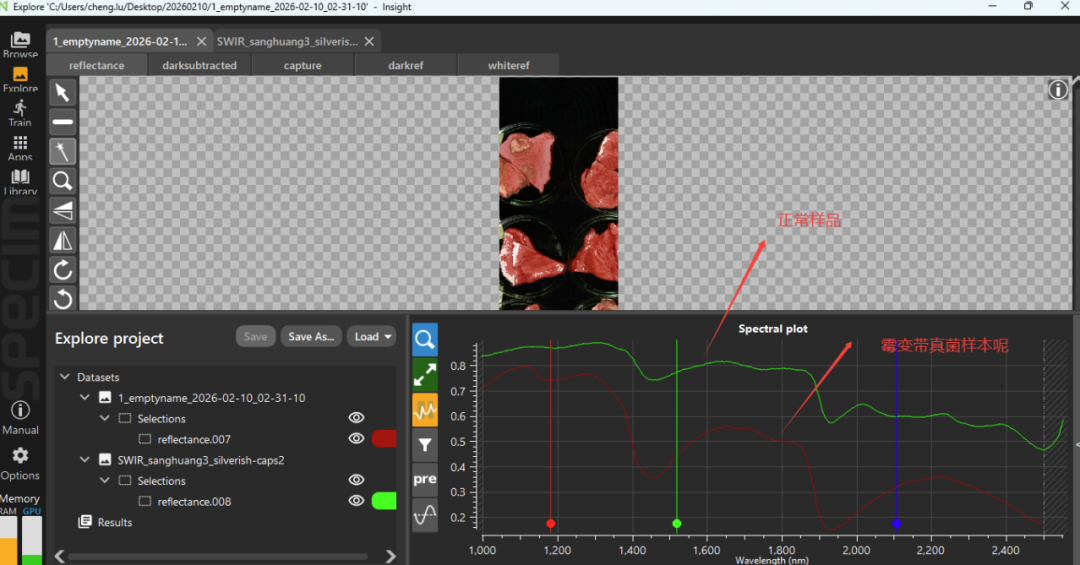Select the arrow pointer tool

click(x=63, y=92)
